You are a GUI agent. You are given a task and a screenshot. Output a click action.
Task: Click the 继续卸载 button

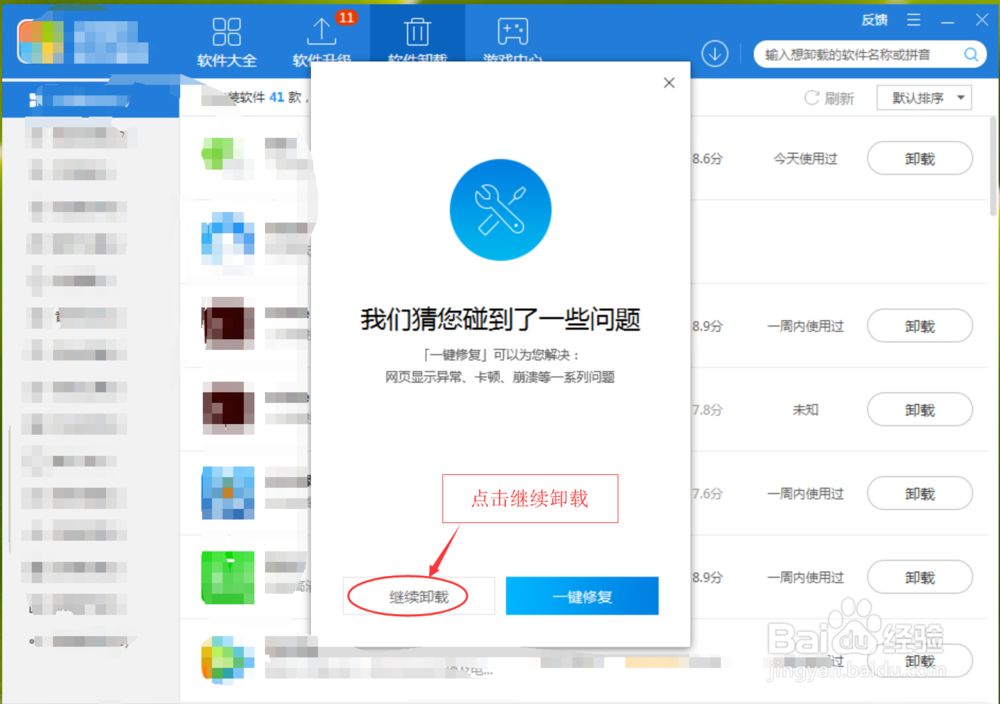(419, 595)
